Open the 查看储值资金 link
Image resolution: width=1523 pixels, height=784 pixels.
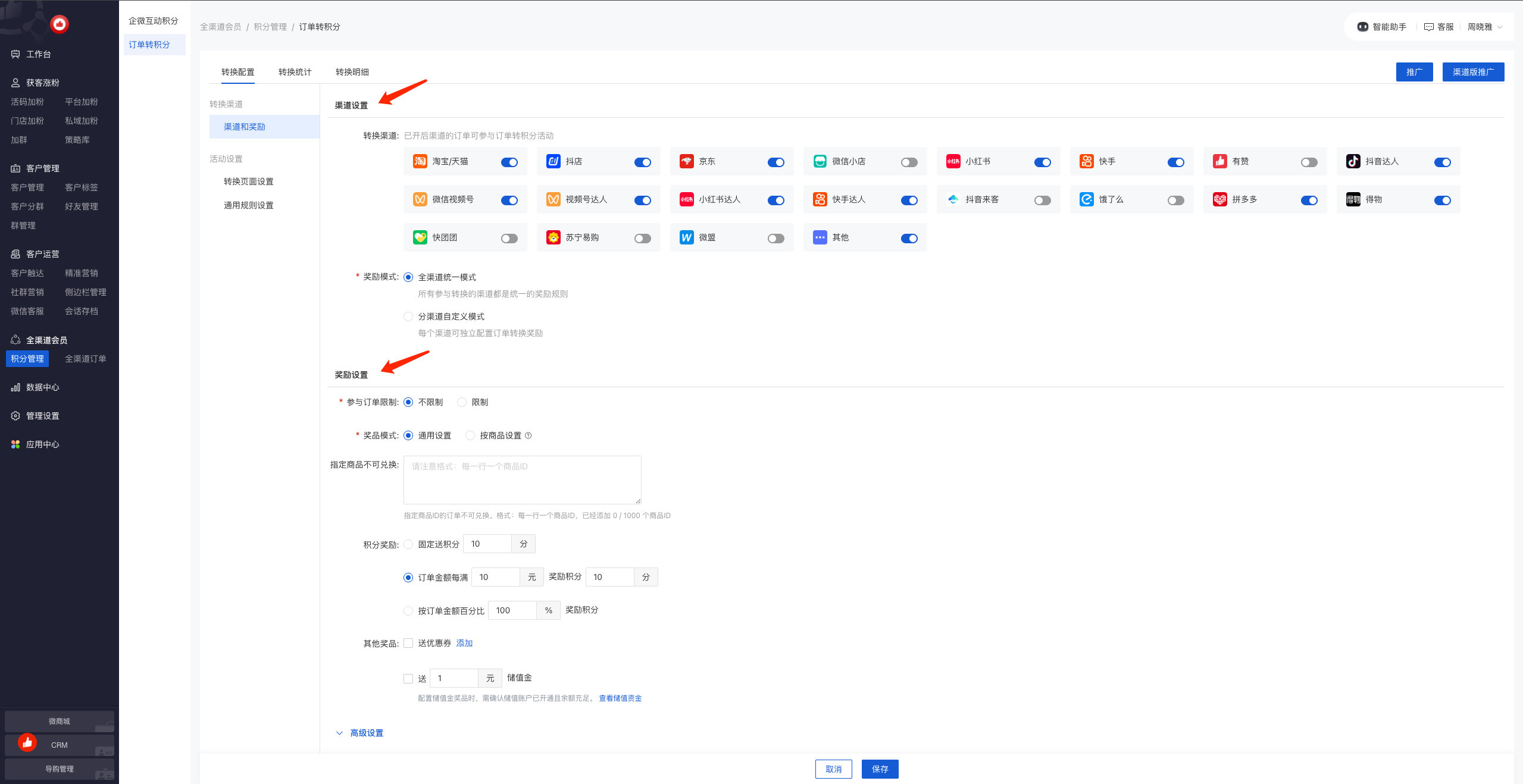click(x=620, y=698)
